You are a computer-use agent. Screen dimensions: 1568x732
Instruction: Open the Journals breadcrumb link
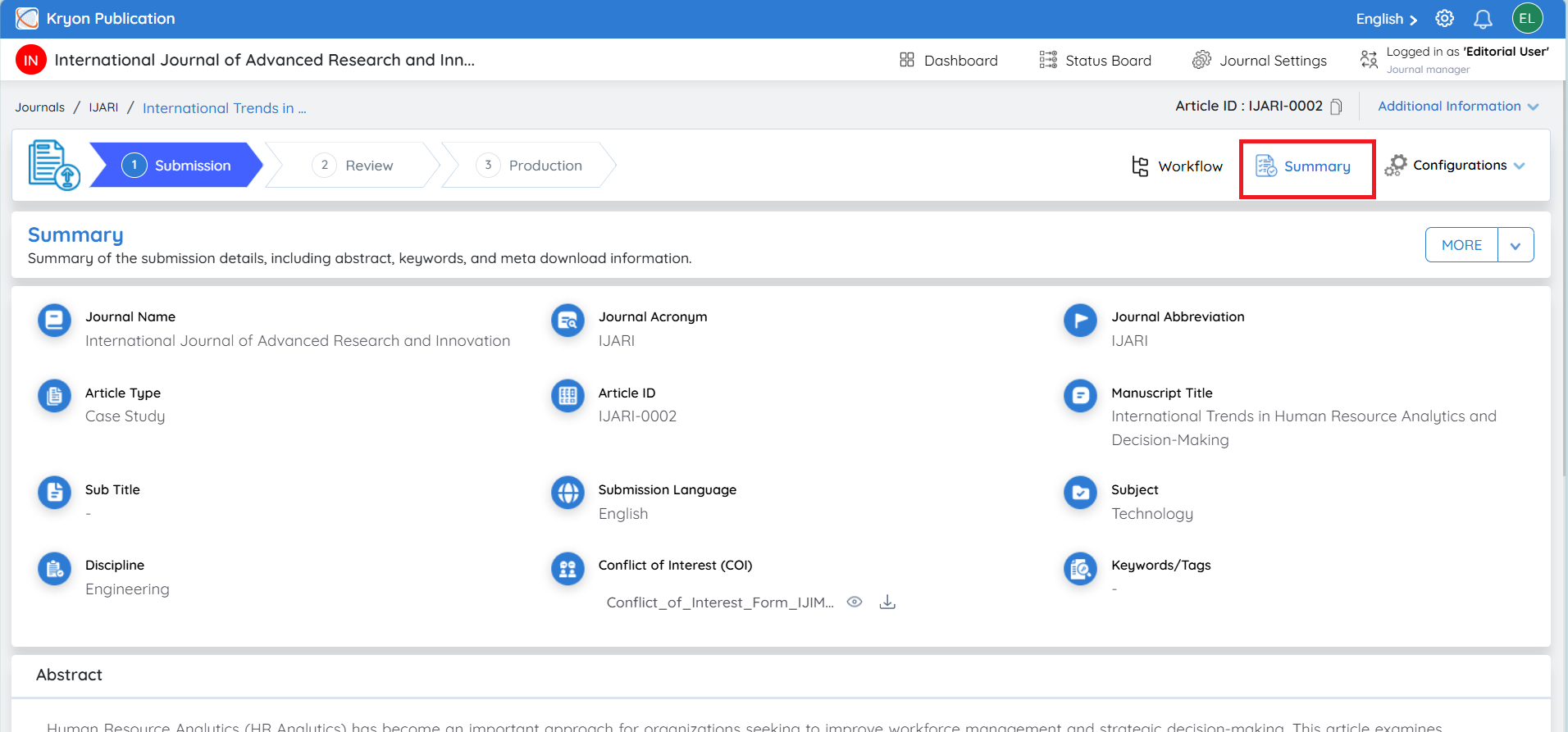(39, 107)
